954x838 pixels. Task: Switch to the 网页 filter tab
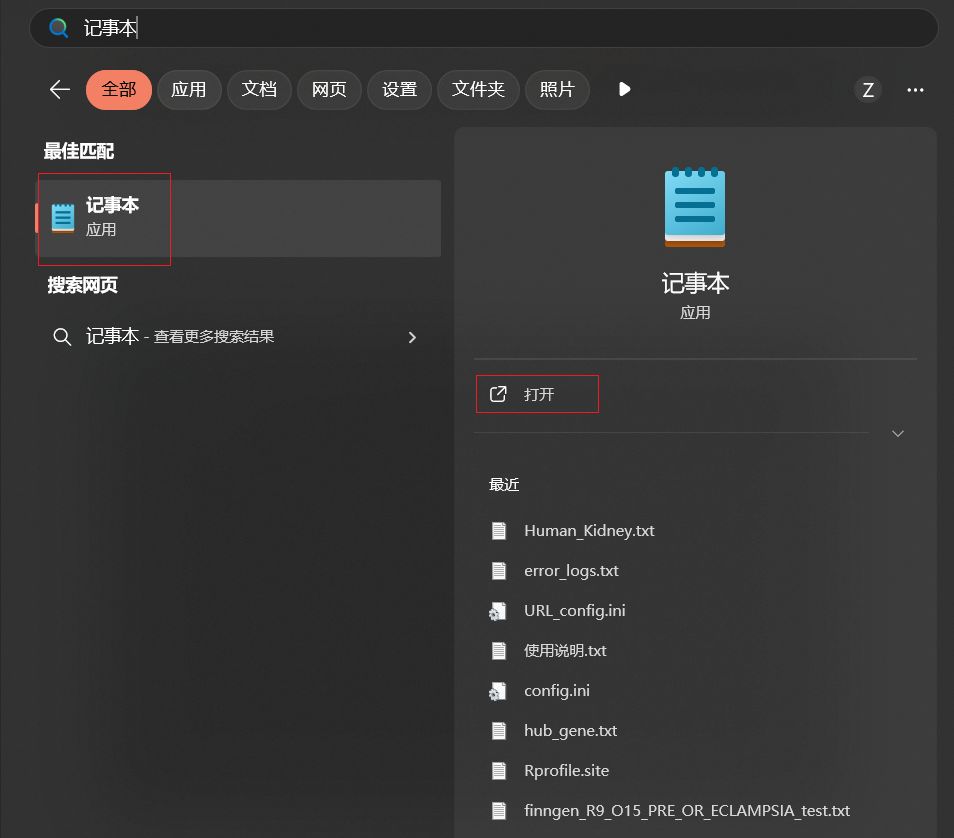coord(329,89)
